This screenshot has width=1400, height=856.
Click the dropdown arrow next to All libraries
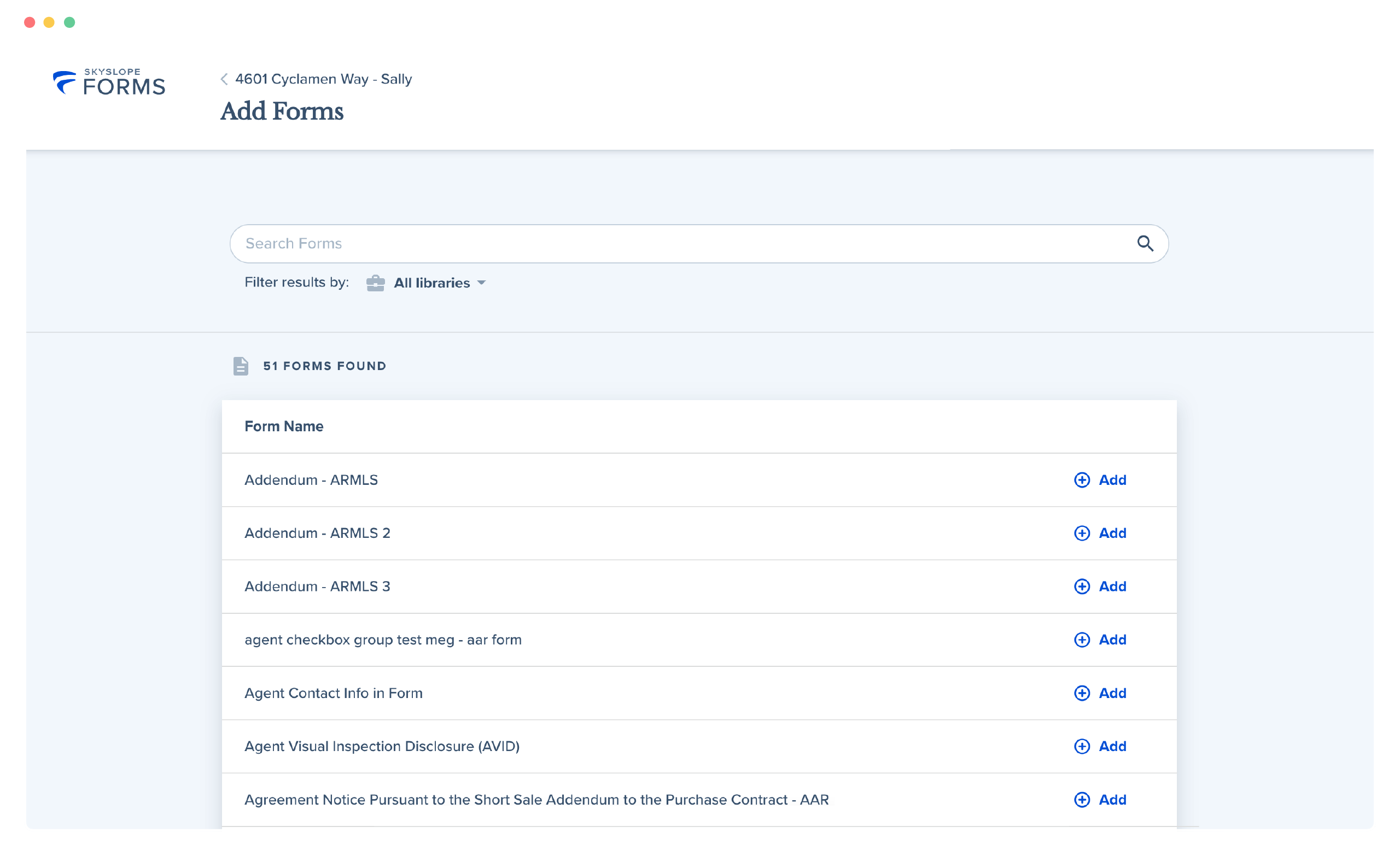click(x=482, y=283)
